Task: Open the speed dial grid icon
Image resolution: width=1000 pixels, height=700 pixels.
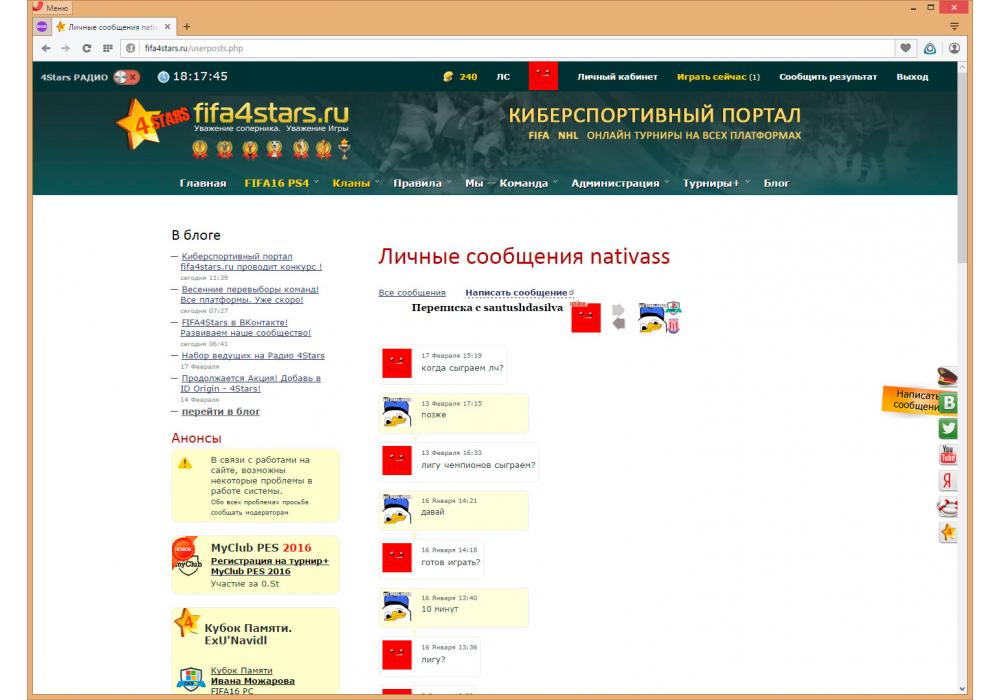Action: click(x=108, y=48)
